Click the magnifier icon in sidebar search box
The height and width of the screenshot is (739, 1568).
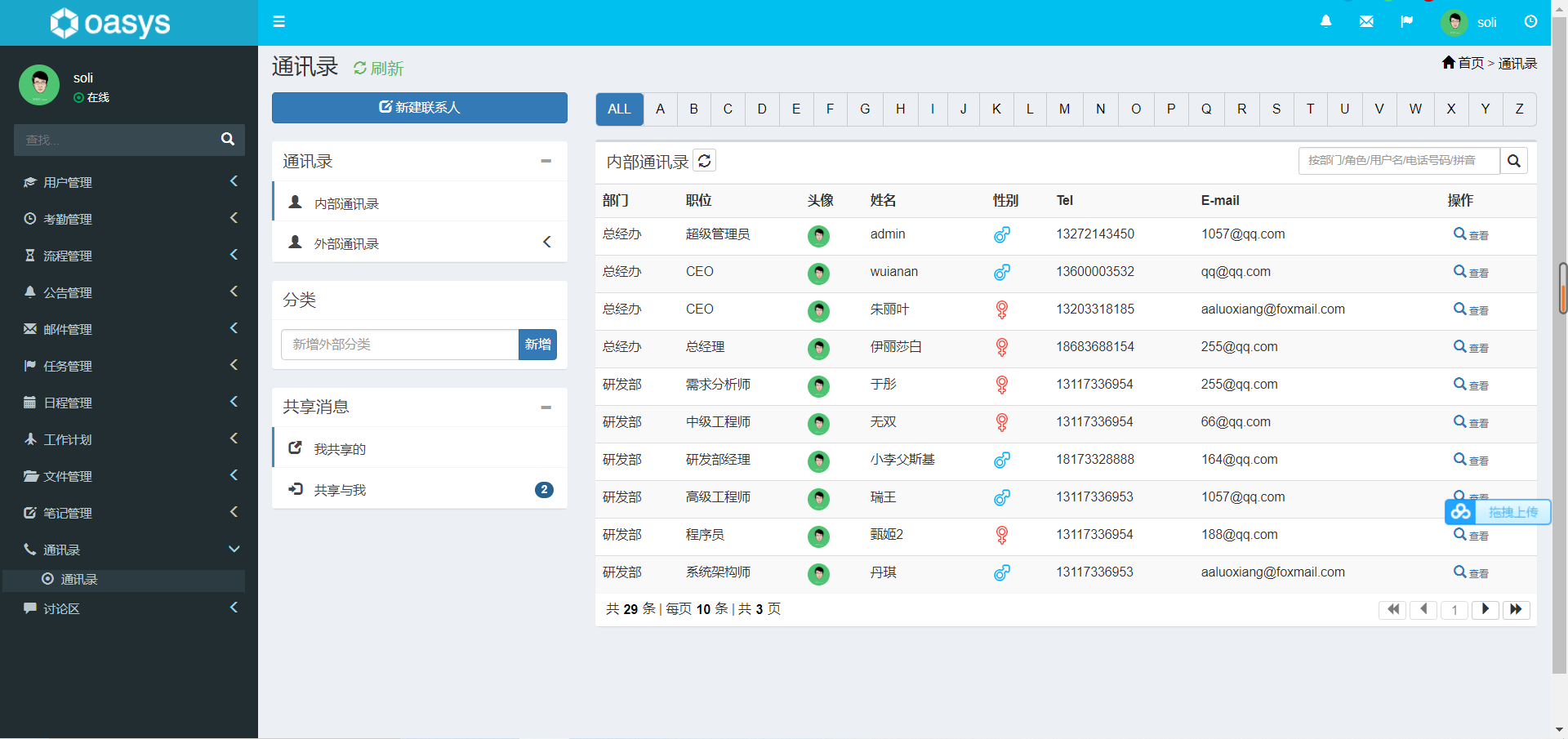pos(227,139)
